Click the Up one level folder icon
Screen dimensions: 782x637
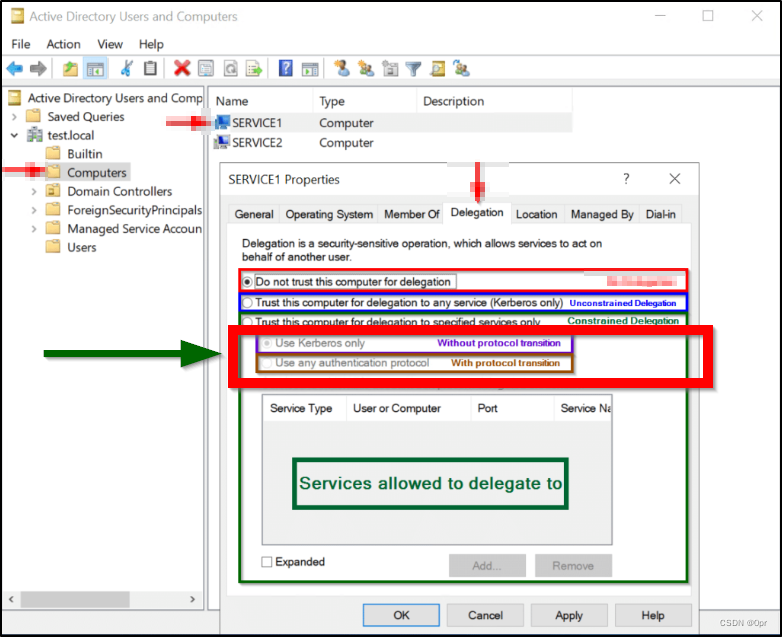[x=70, y=68]
